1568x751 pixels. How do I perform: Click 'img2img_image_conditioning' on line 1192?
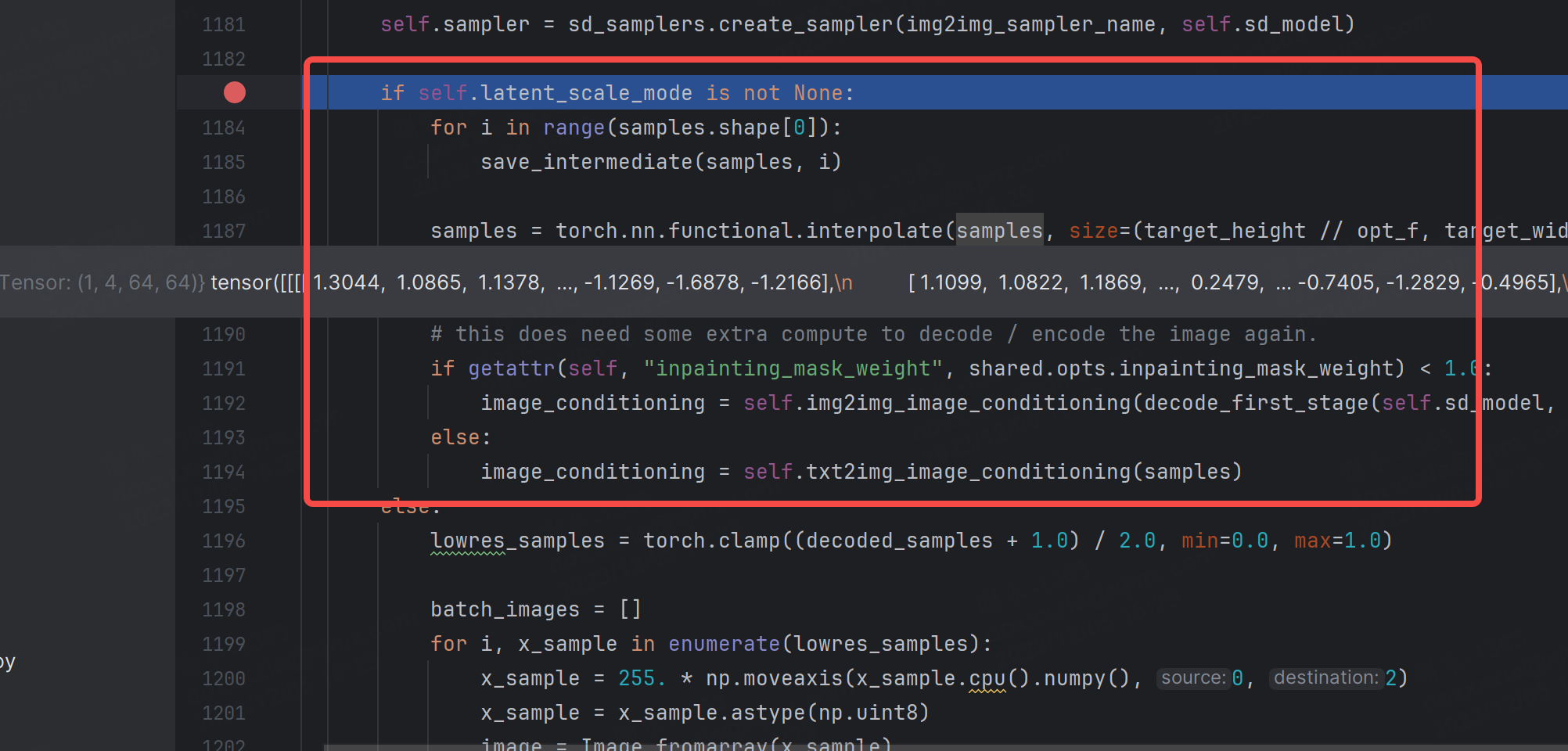click(x=969, y=403)
